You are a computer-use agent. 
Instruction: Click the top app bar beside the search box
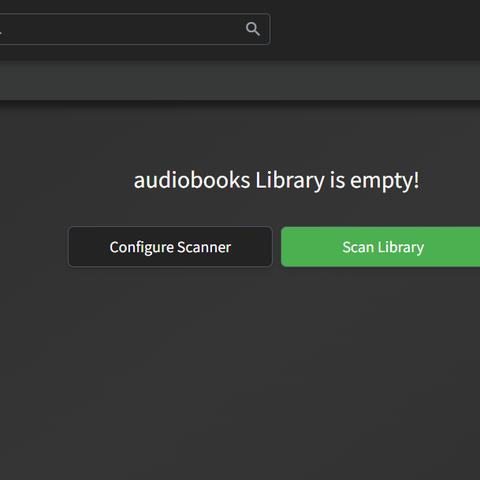(373, 30)
